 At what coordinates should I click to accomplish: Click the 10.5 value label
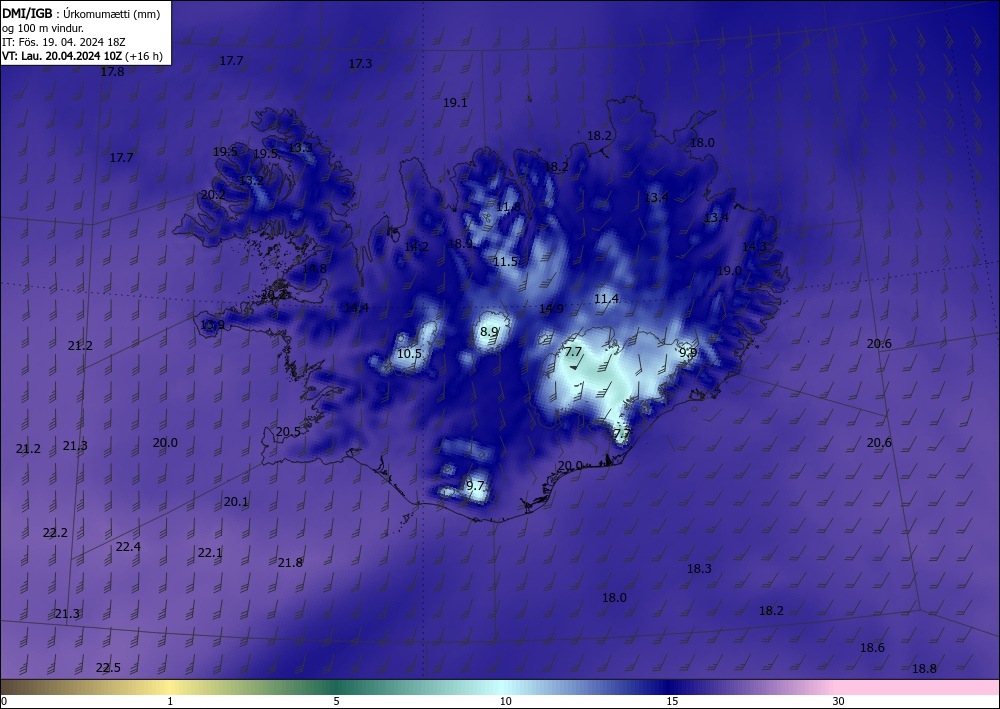(409, 353)
